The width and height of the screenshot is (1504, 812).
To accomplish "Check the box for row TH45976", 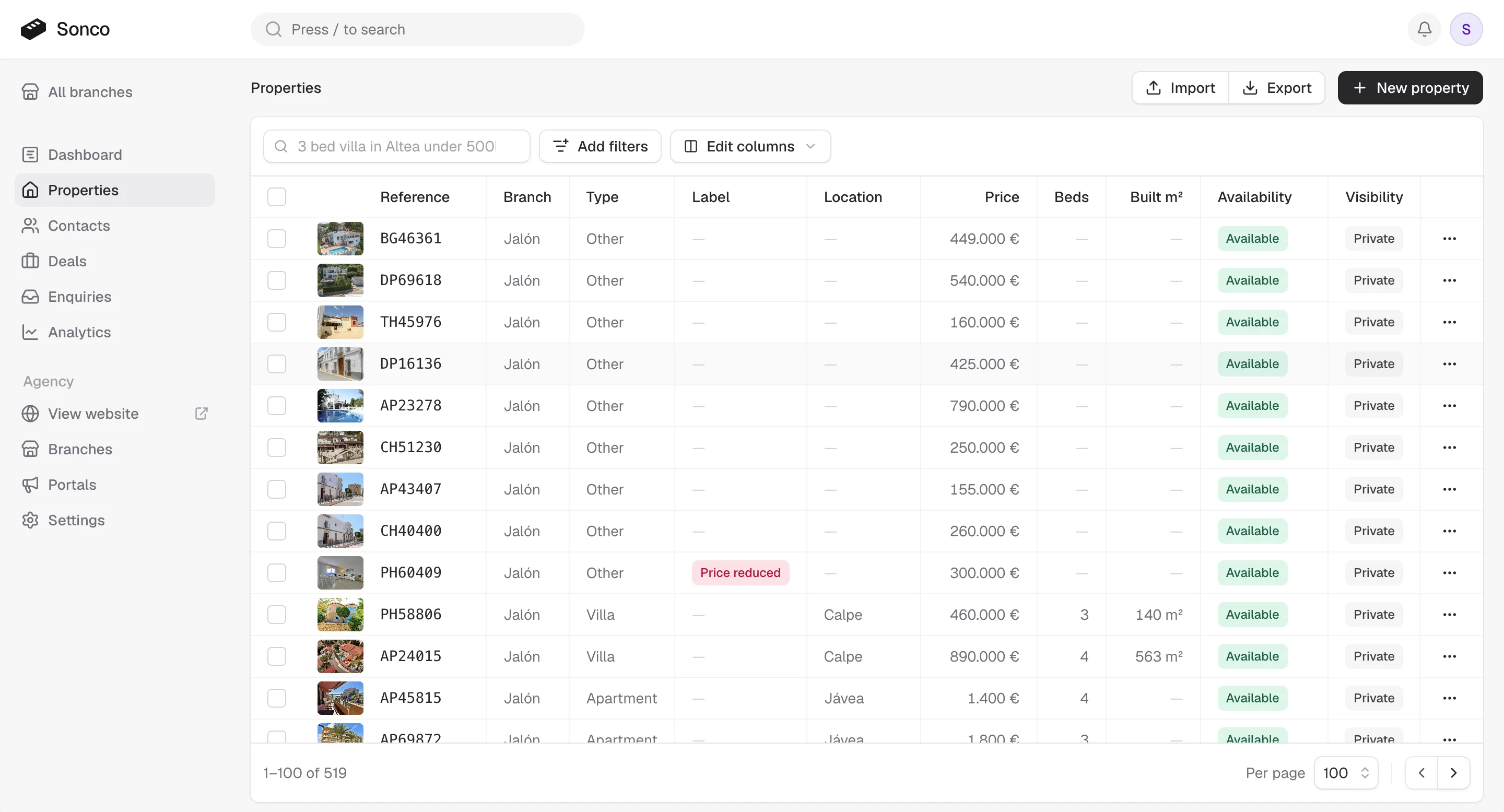I will 277,322.
